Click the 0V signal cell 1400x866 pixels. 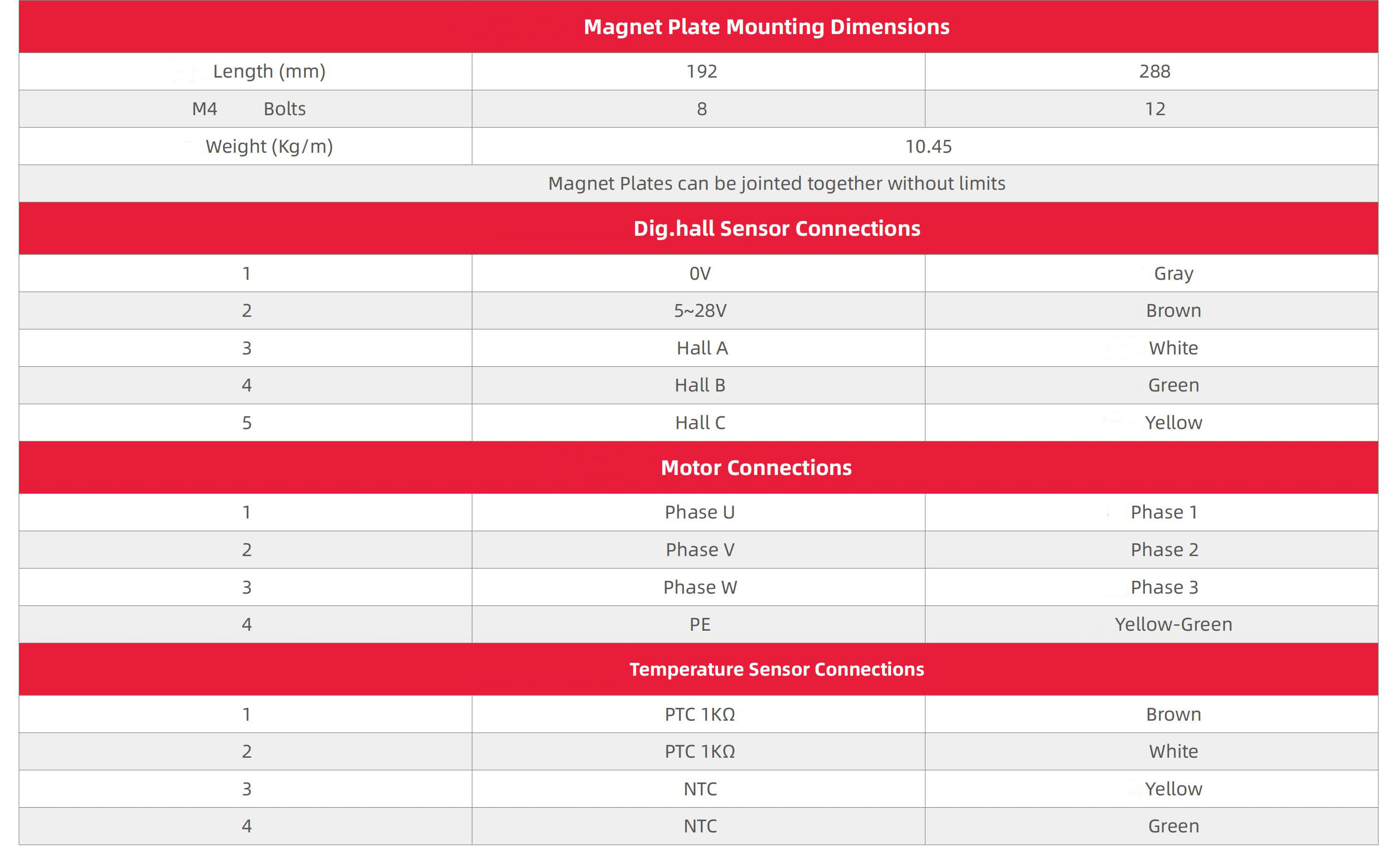700,274
